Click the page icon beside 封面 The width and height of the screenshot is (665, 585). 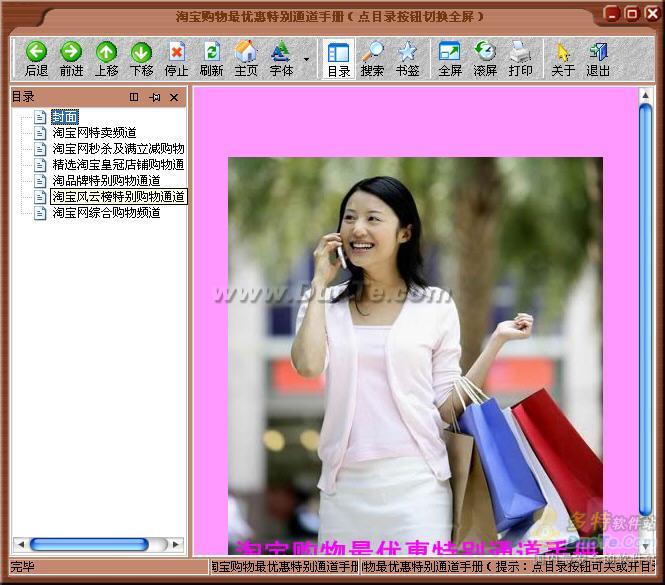click(x=40, y=117)
